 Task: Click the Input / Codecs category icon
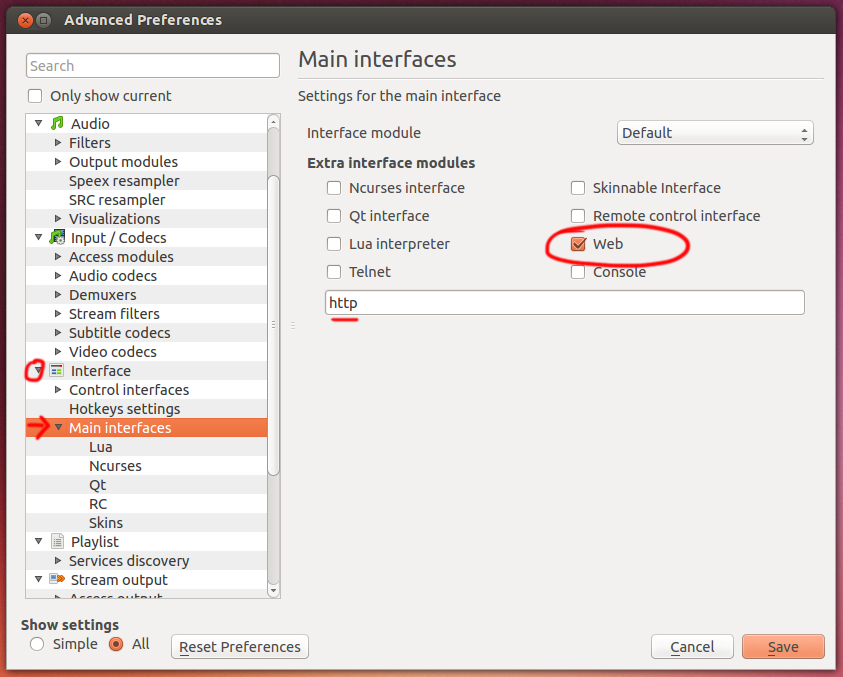point(57,238)
